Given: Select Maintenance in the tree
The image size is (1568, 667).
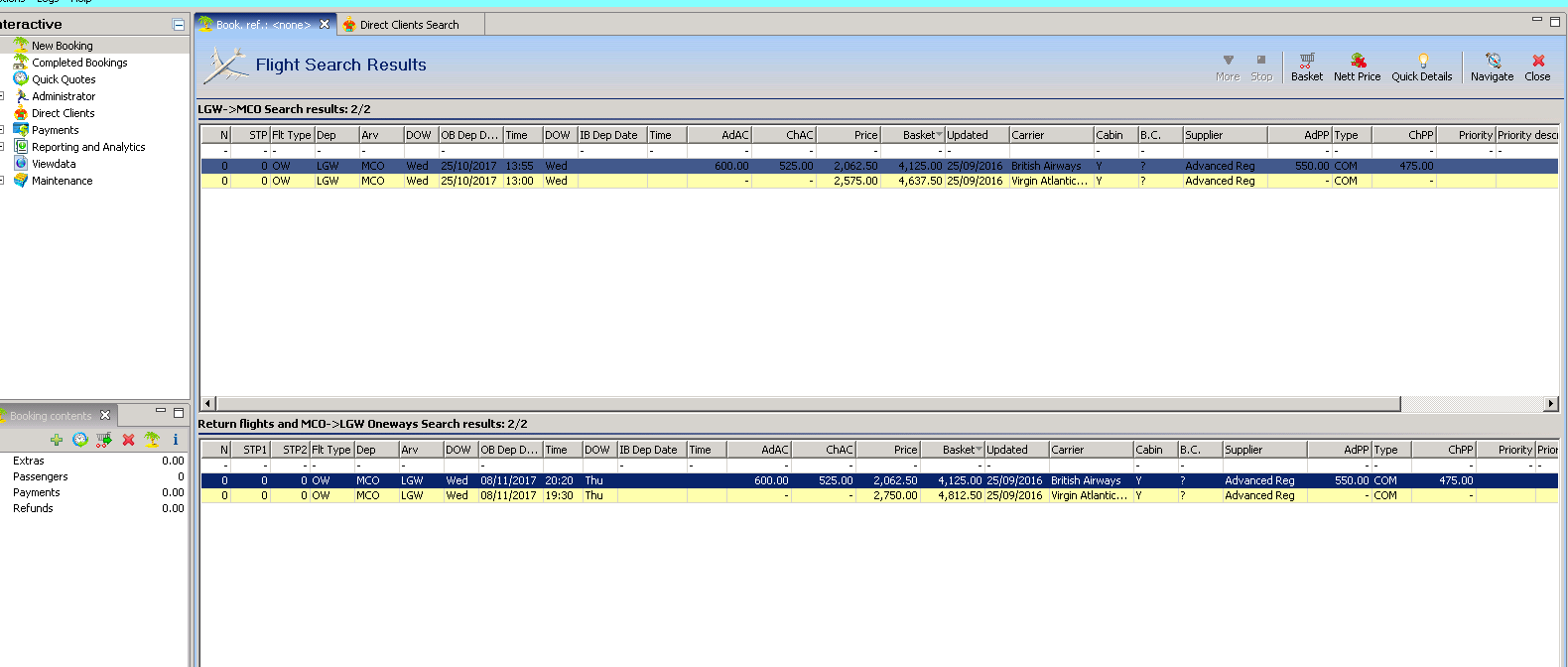Looking at the screenshot, I should coord(62,181).
